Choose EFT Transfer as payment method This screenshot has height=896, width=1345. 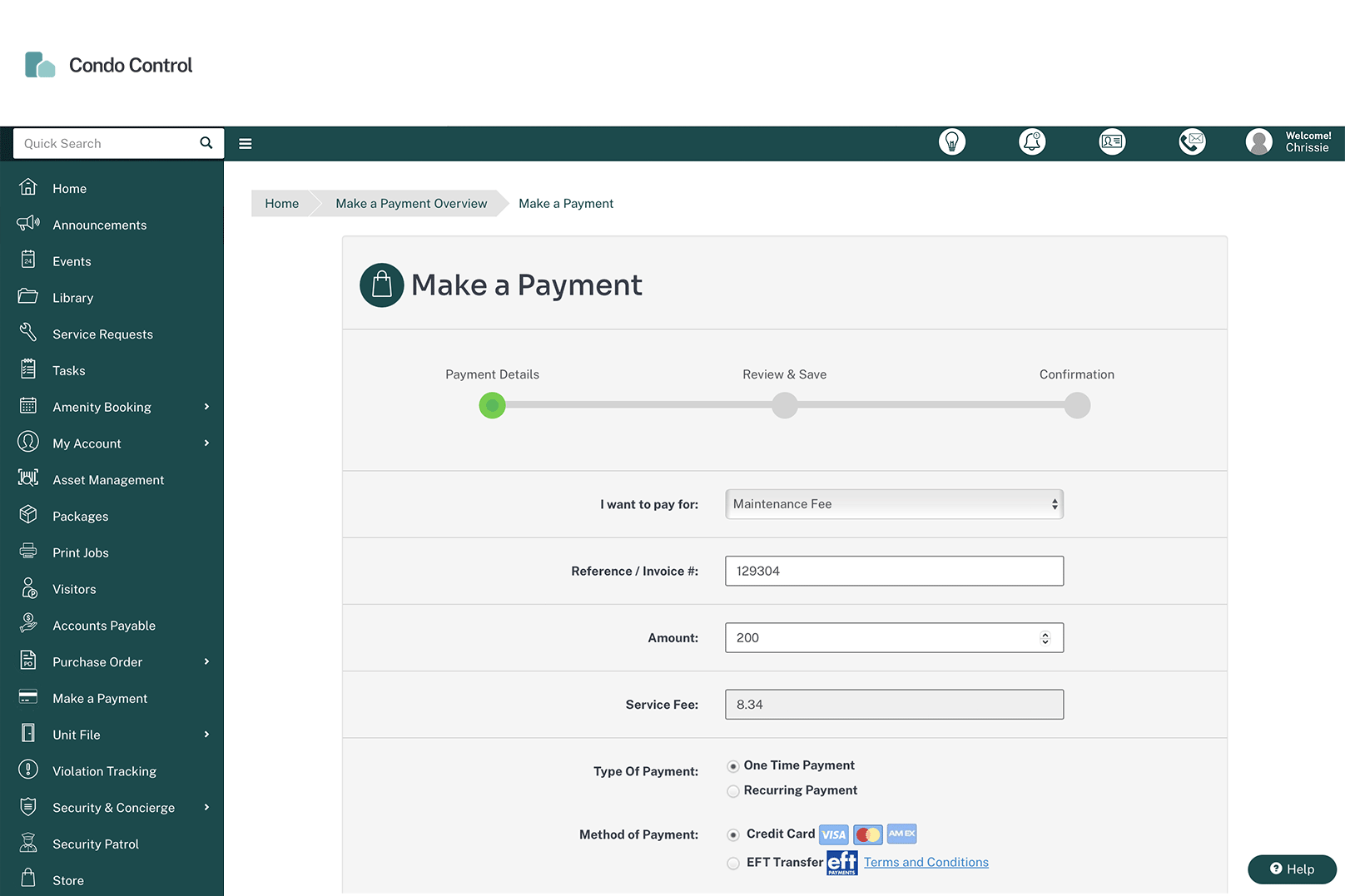point(733,863)
